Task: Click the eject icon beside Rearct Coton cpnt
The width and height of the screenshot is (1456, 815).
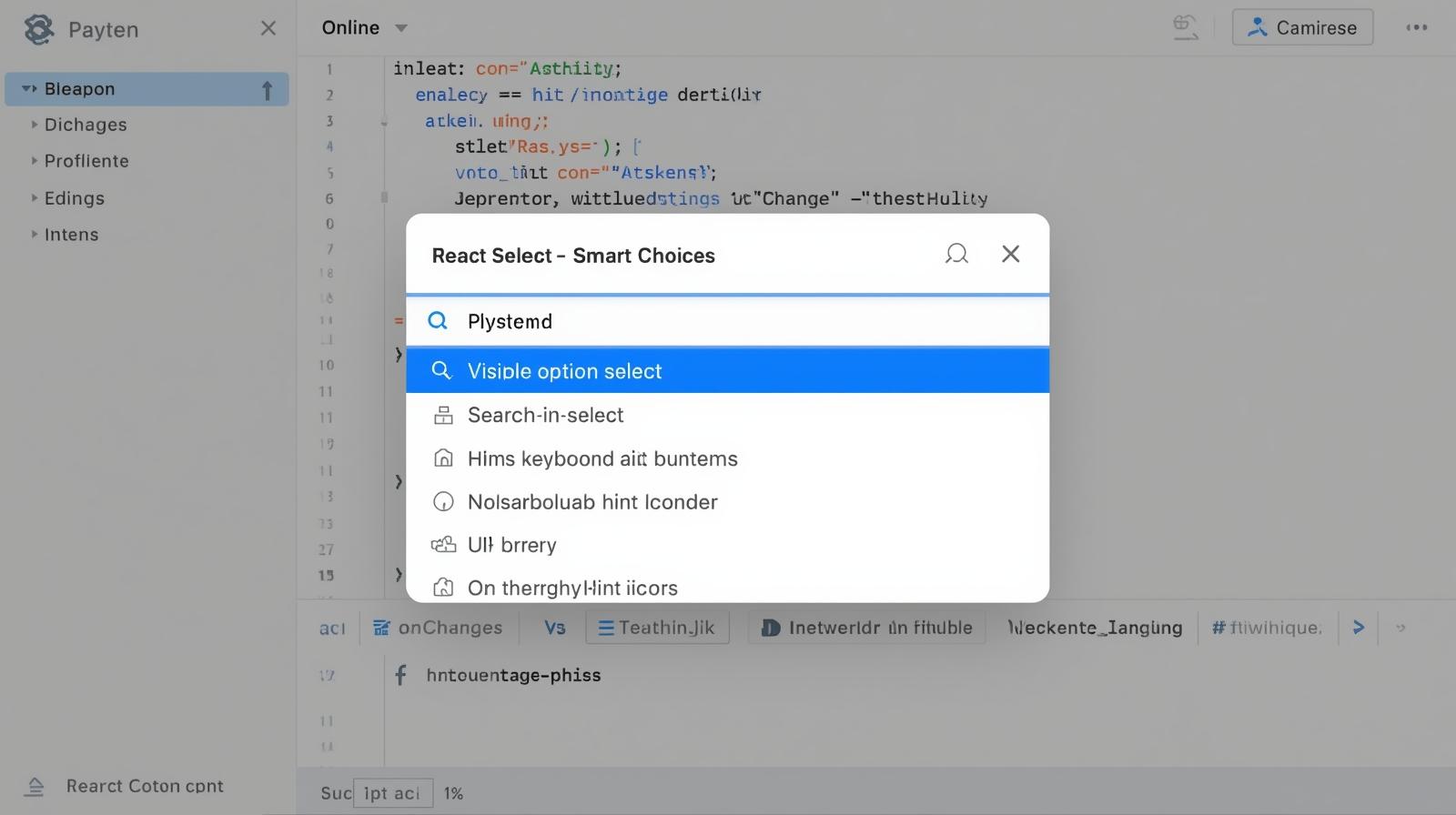Action: click(35, 787)
